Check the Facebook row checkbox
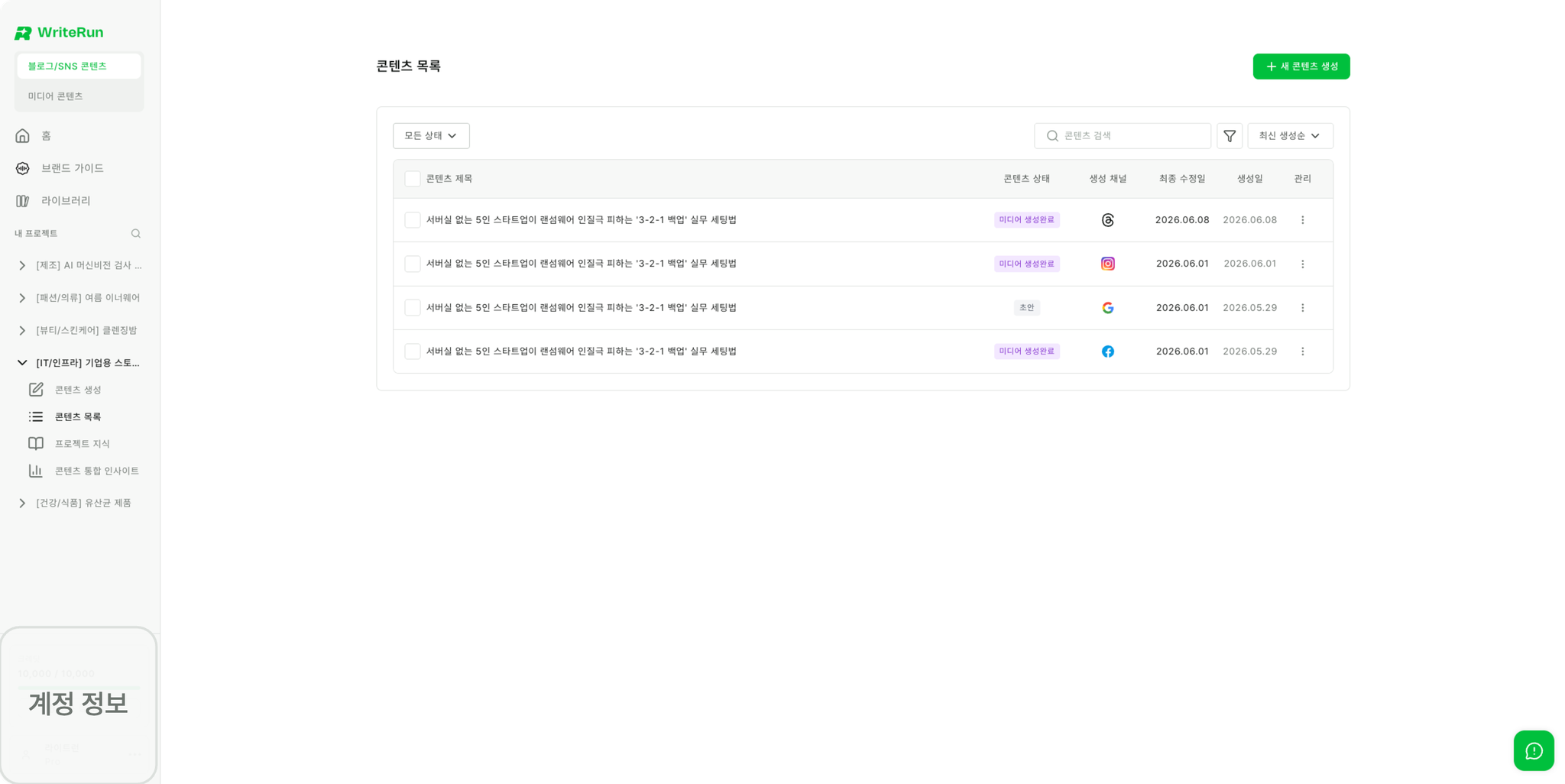Viewport: 1565px width, 784px height. pos(413,352)
